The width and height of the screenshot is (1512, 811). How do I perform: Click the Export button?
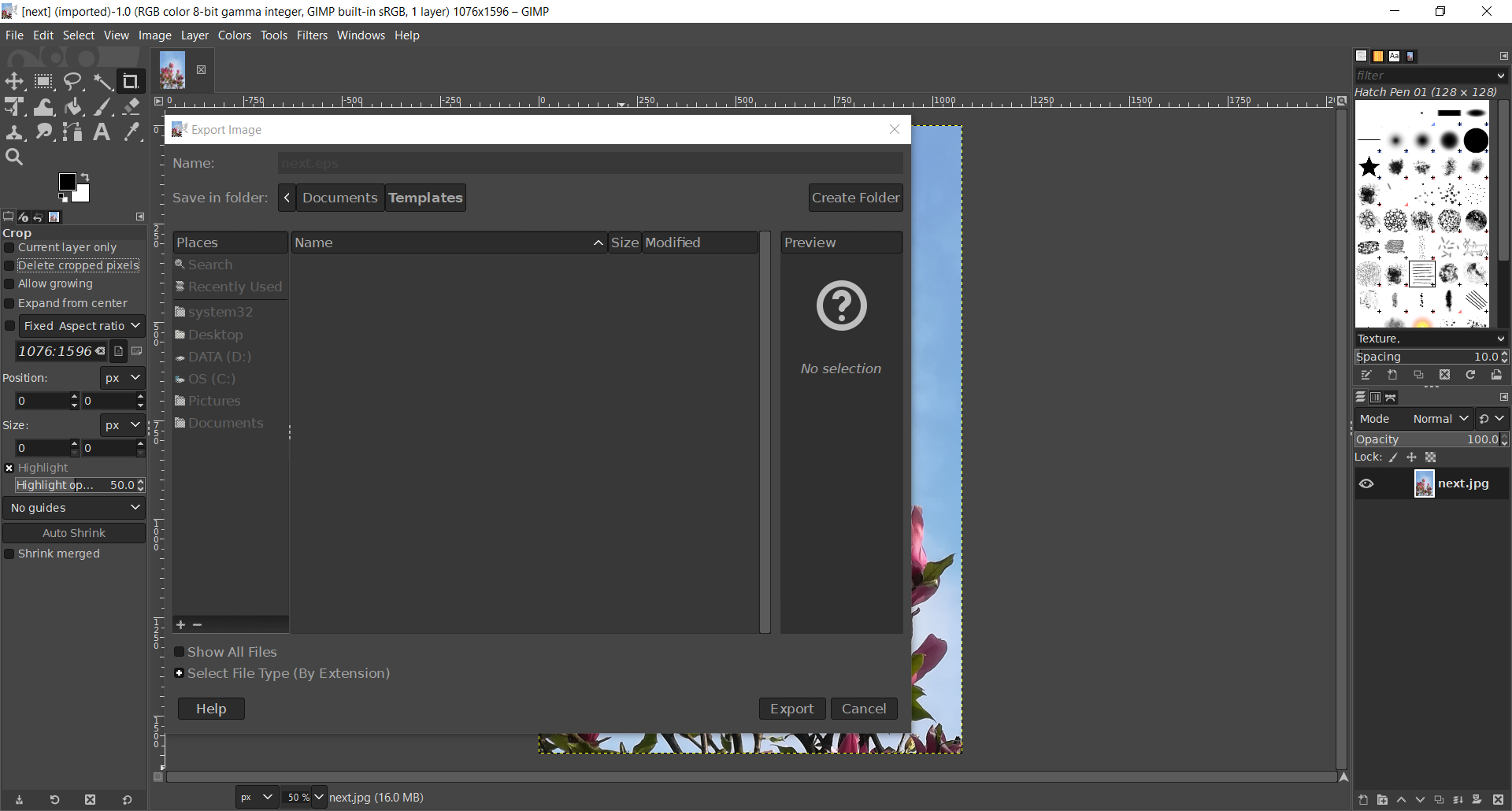tap(791, 709)
